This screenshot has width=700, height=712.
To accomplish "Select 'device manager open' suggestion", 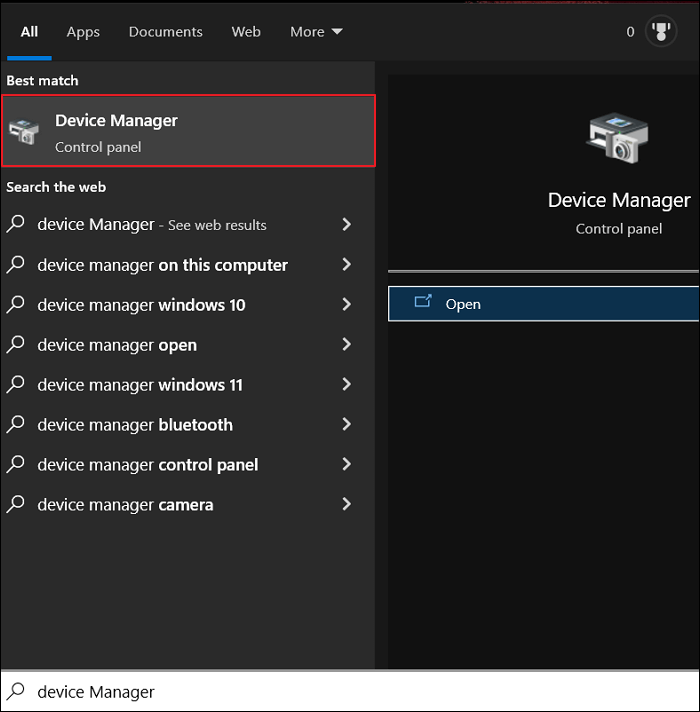I will 182,345.
